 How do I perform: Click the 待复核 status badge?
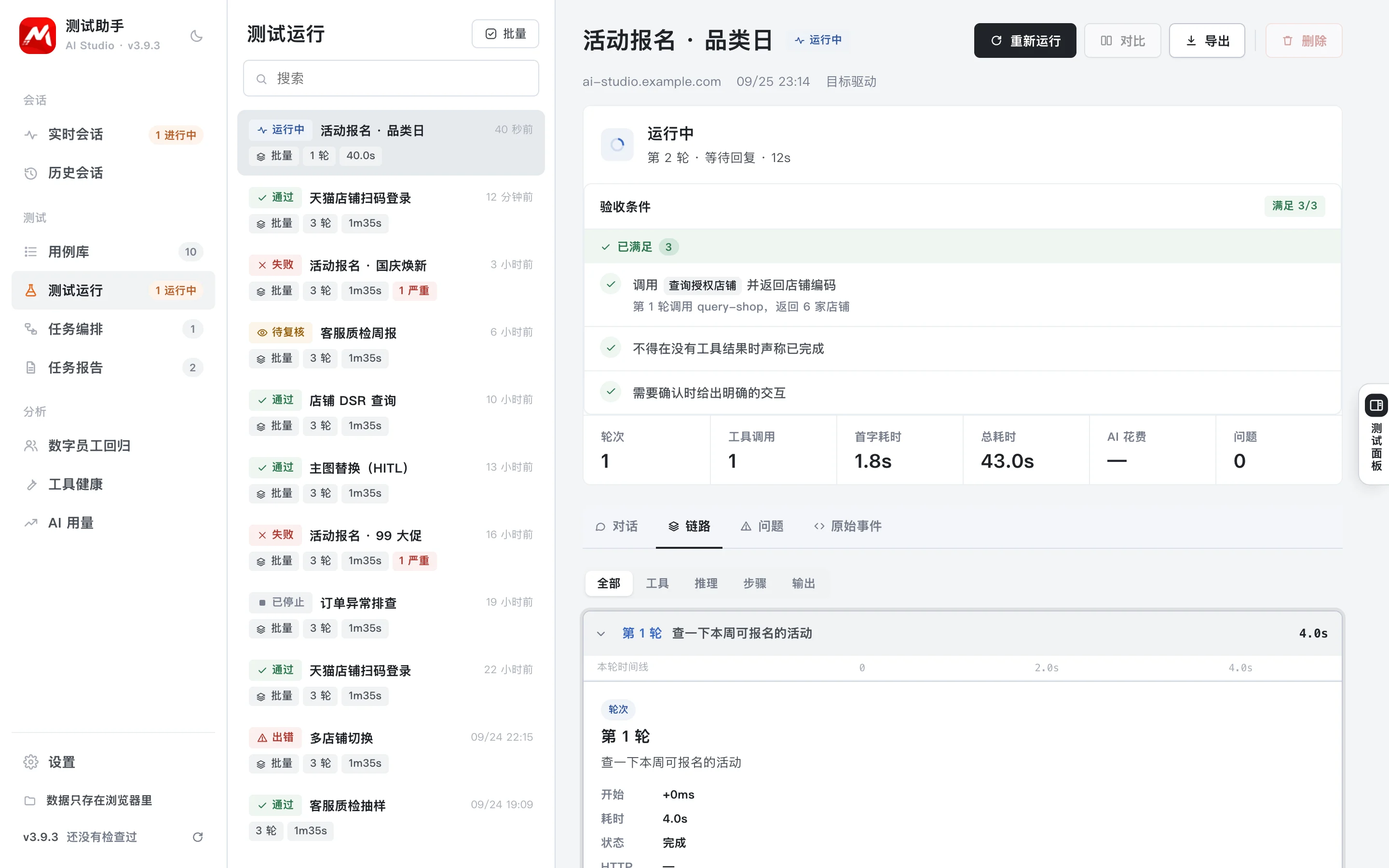tap(281, 332)
